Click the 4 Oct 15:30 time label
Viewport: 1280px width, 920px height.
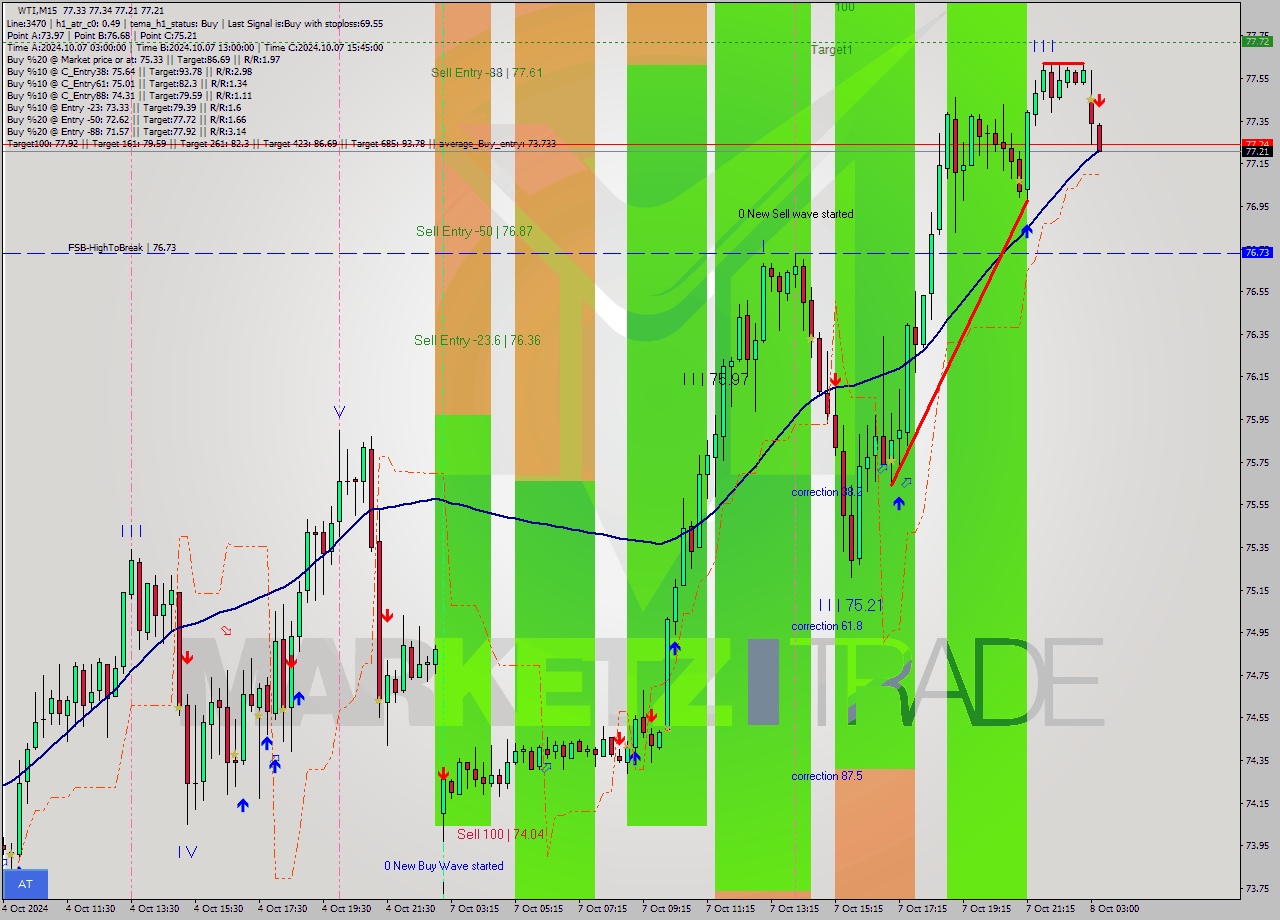219,909
